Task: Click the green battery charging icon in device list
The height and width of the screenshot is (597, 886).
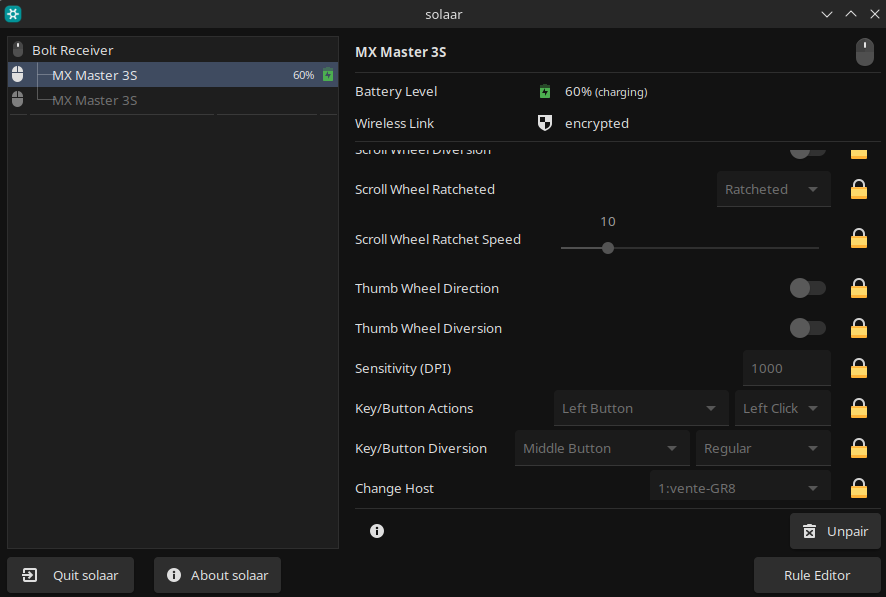Action: pyautogui.click(x=328, y=75)
